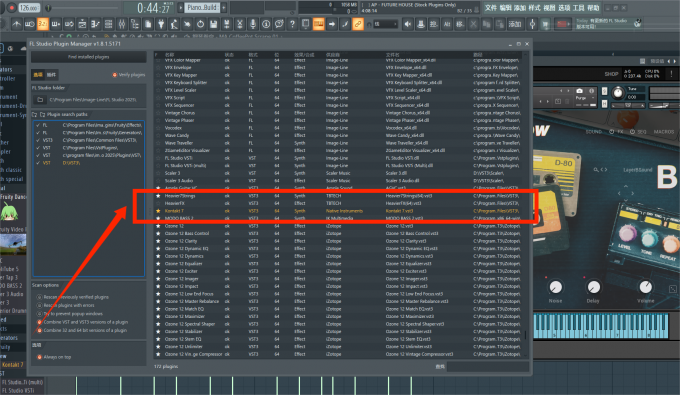Click the right arrow toolbar icon
This screenshot has width=680, height=395.
332,24
